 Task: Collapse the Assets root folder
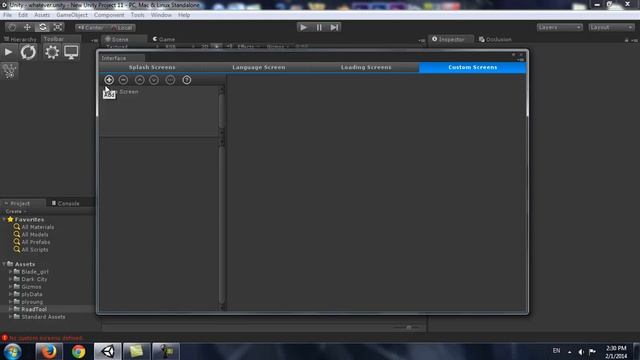pos(4,264)
